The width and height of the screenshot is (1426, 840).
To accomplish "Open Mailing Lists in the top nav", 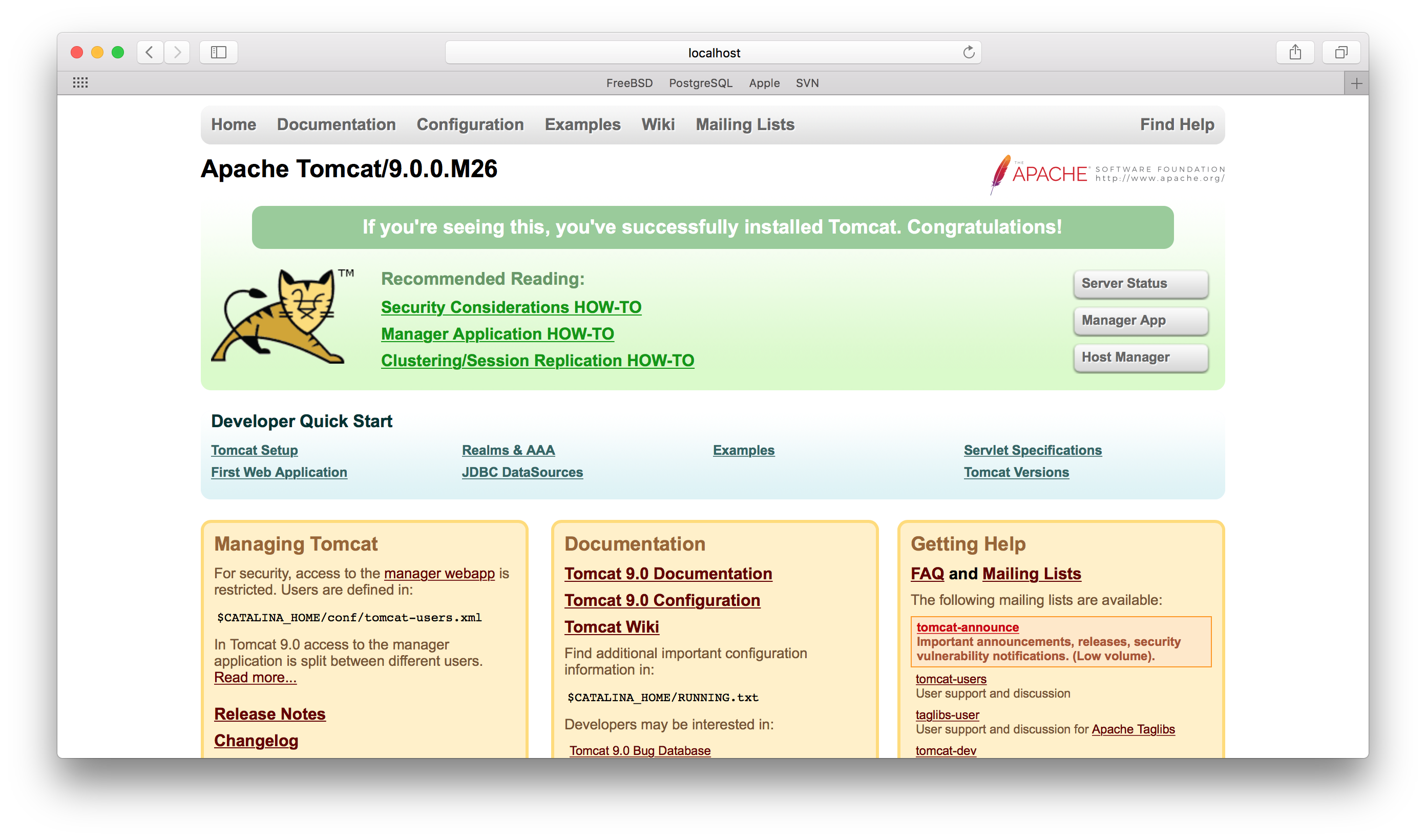I will click(745, 124).
